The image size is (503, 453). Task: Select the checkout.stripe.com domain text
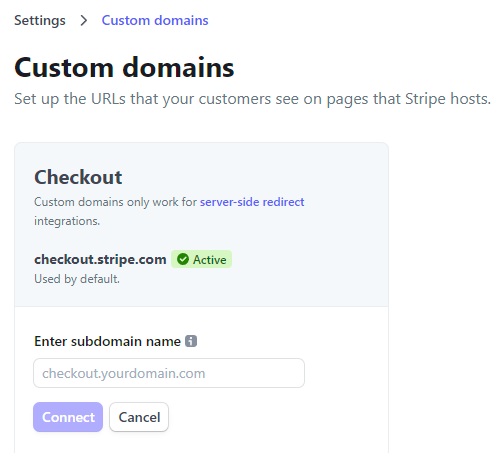(x=100, y=259)
